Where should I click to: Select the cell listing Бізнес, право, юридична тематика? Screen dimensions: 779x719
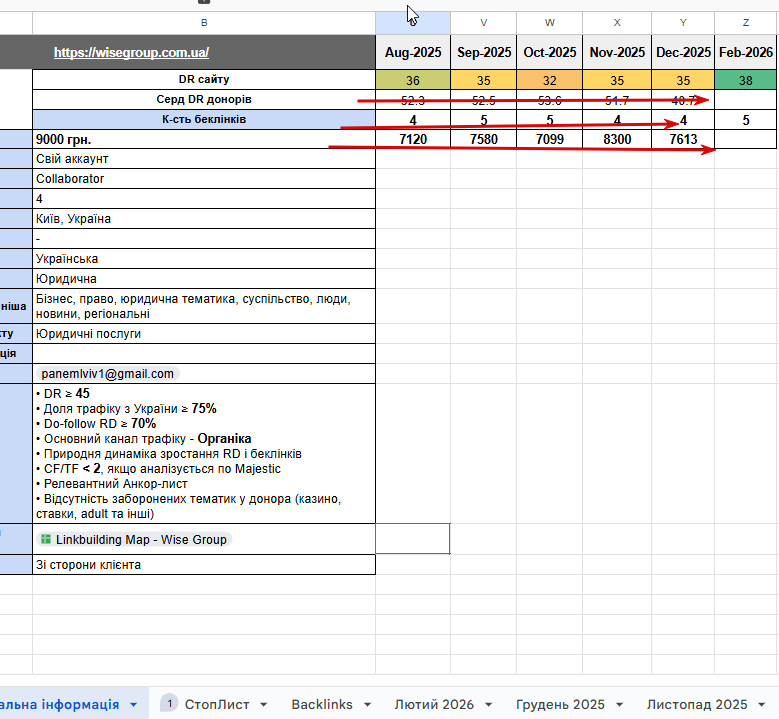click(x=204, y=306)
